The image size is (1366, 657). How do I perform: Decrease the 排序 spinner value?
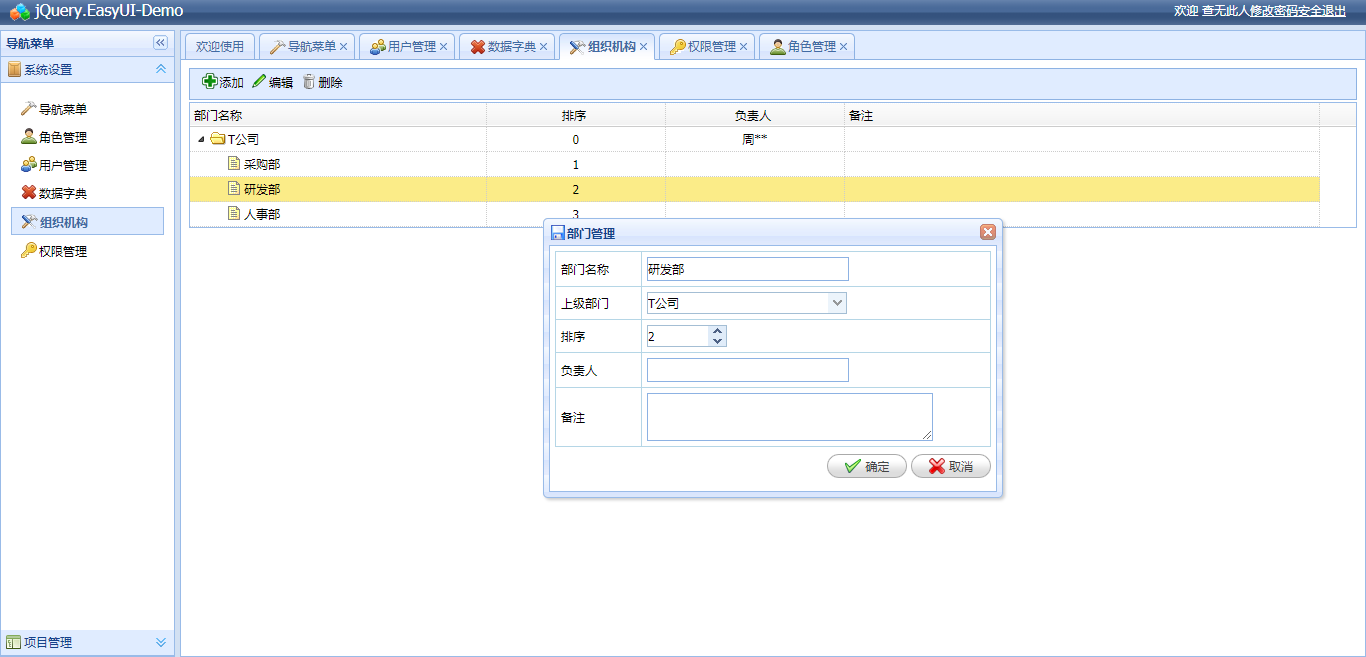pos(717,341)
